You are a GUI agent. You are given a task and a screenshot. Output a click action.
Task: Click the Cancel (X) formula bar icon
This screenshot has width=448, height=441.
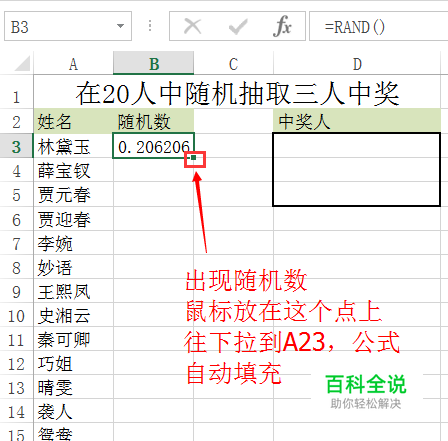point(193,26)
